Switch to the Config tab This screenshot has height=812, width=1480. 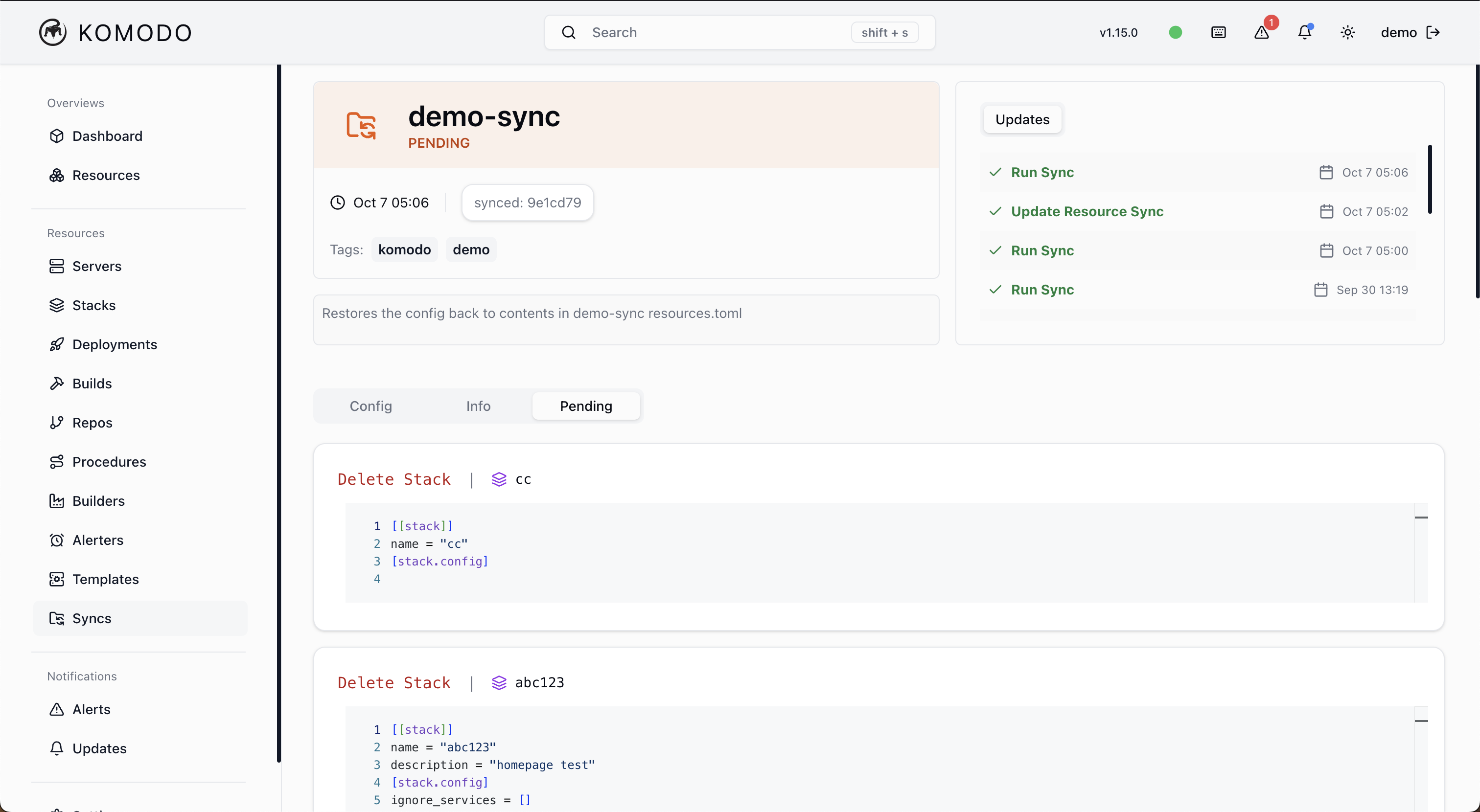[370, 406]
